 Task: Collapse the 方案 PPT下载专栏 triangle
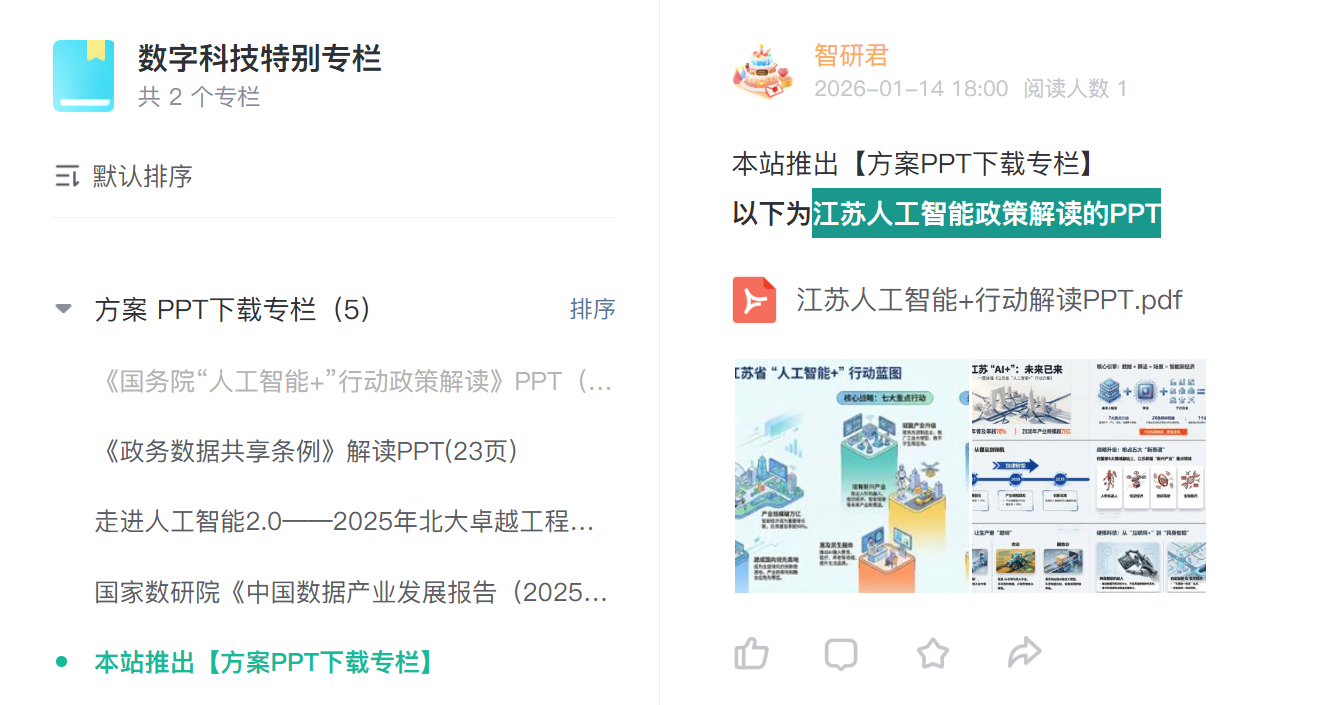64,309
